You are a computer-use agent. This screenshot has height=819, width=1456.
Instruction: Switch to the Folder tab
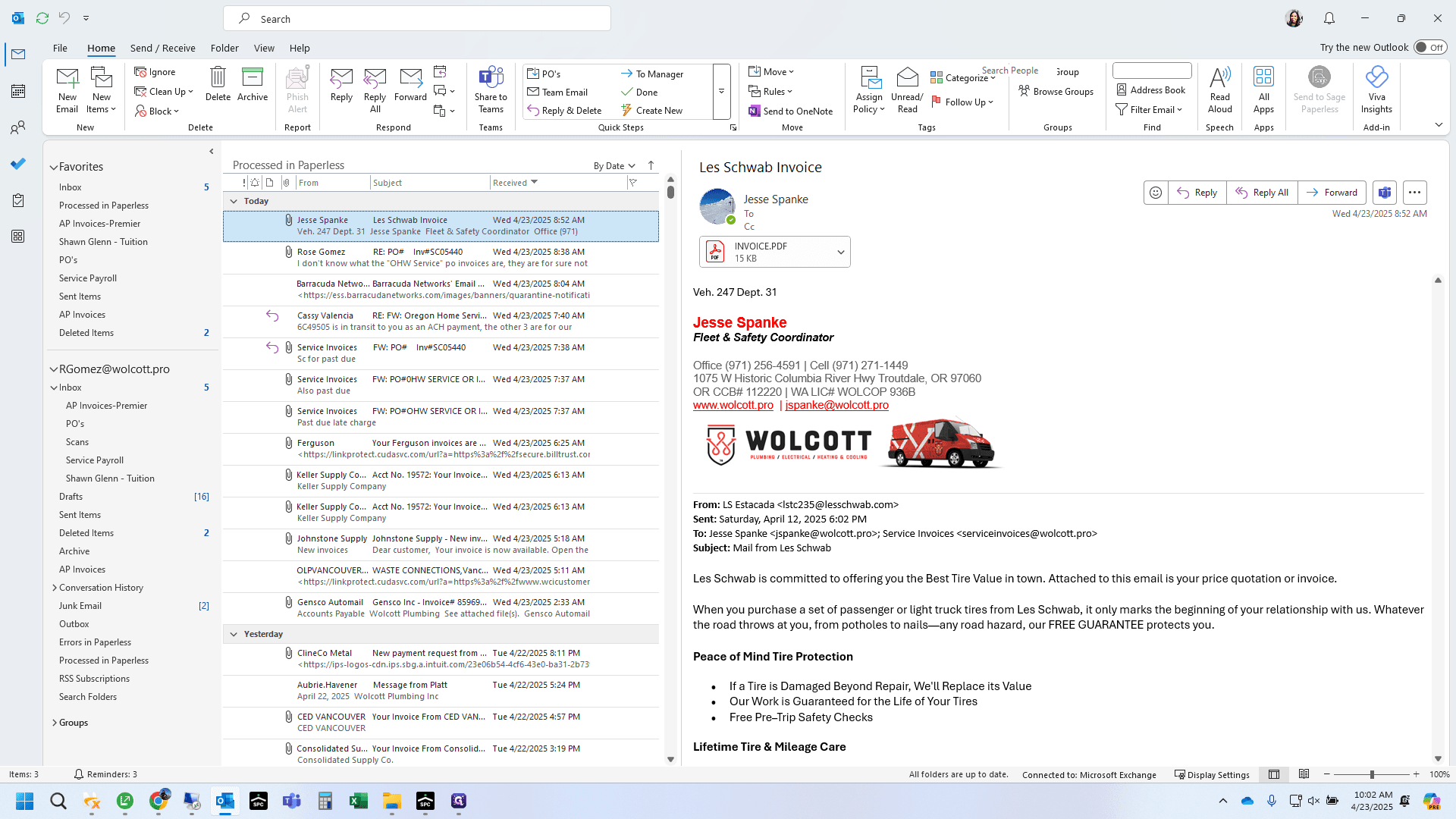click(224, 48)
